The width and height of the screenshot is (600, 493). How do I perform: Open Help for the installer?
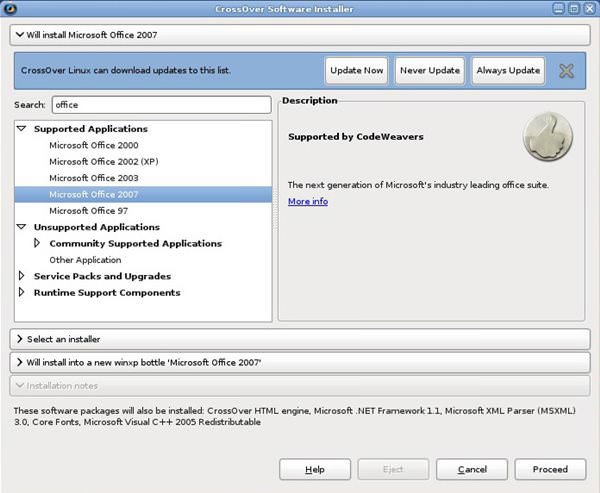(315, 469)
